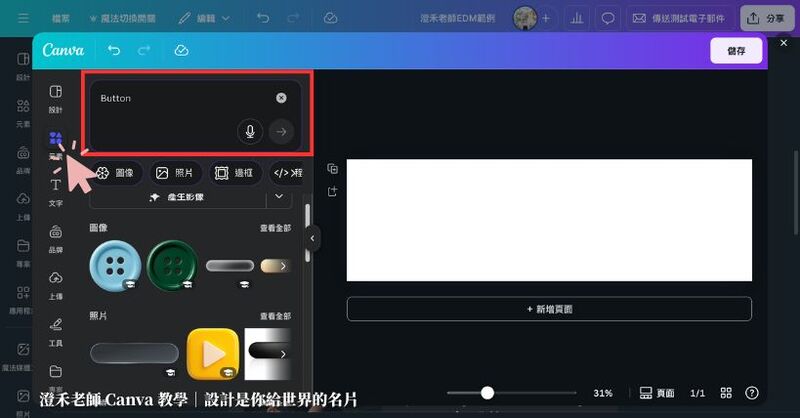This screenshot has width=800, height=418.
Task: Click the elements panel scrollbar
Action: pyautogui.click(x=307, y=232)
